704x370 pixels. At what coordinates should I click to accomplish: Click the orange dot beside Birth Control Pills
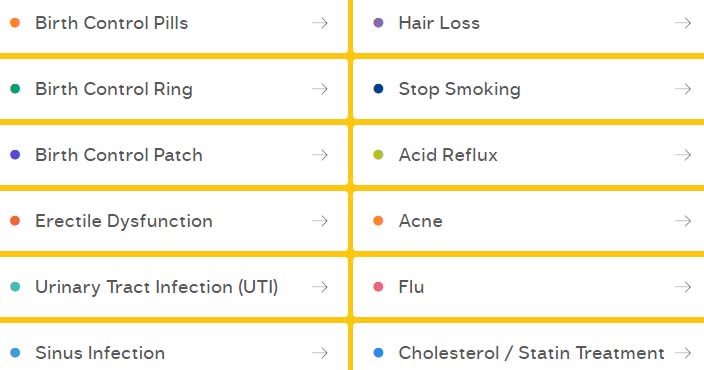click(15, 22)
